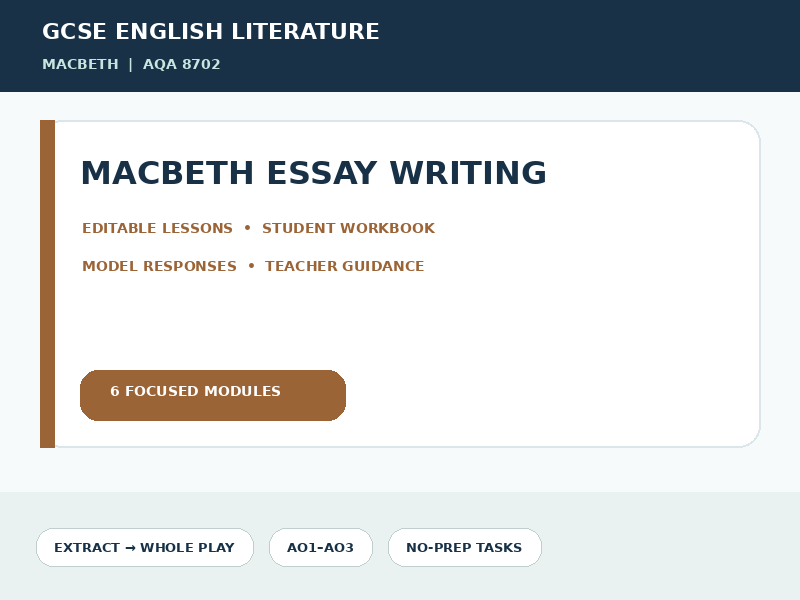
Task: Select the Extract → Whole Play pill
Action: pyautogui.click(x=145, y=547)
